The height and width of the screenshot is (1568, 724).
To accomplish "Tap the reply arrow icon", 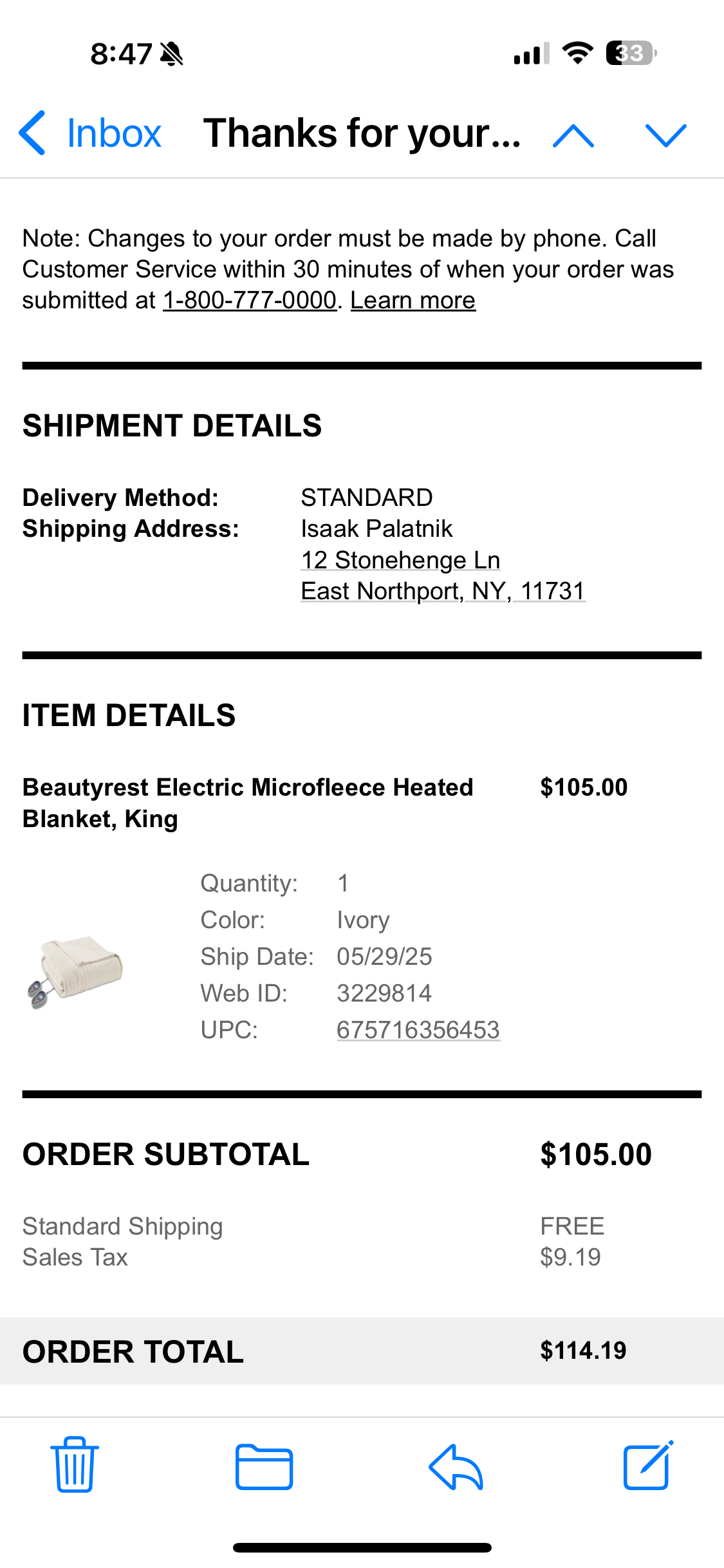I will coord(456,1467).
